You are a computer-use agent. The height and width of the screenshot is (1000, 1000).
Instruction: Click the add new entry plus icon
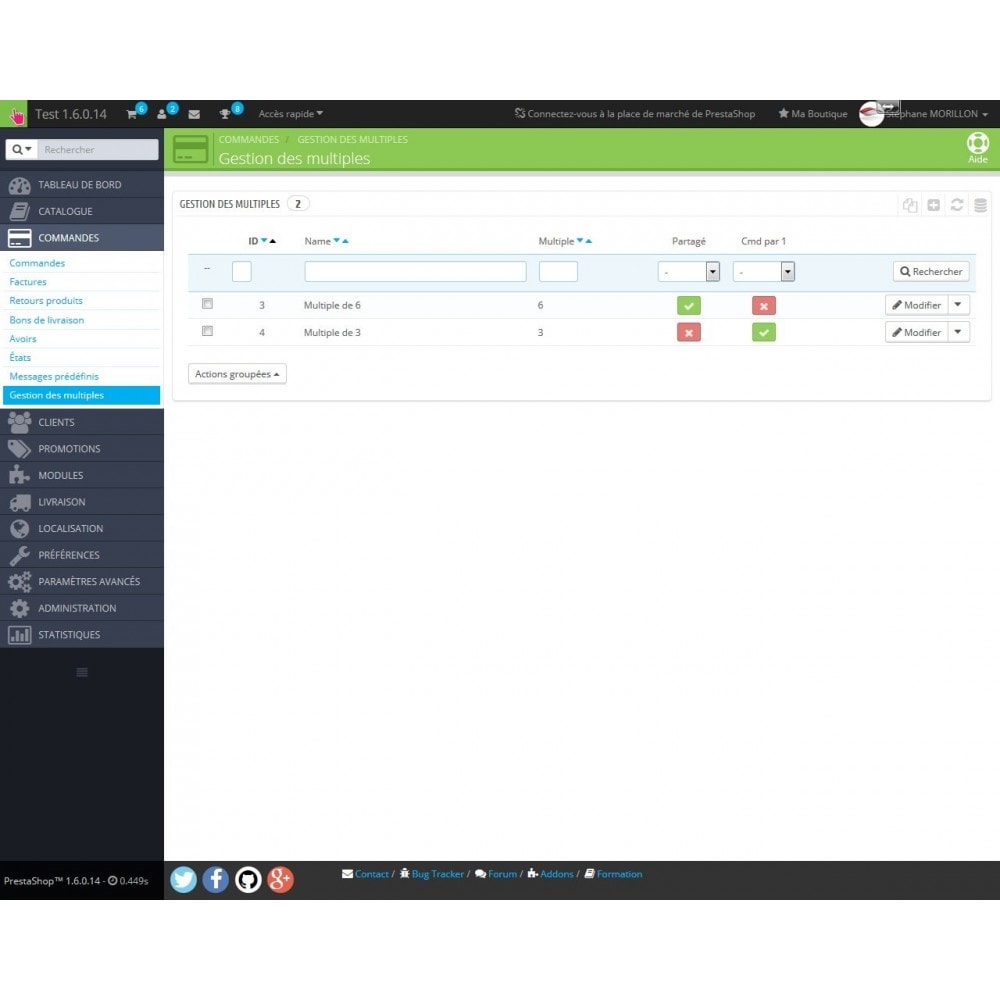click(x=934, y=205)
